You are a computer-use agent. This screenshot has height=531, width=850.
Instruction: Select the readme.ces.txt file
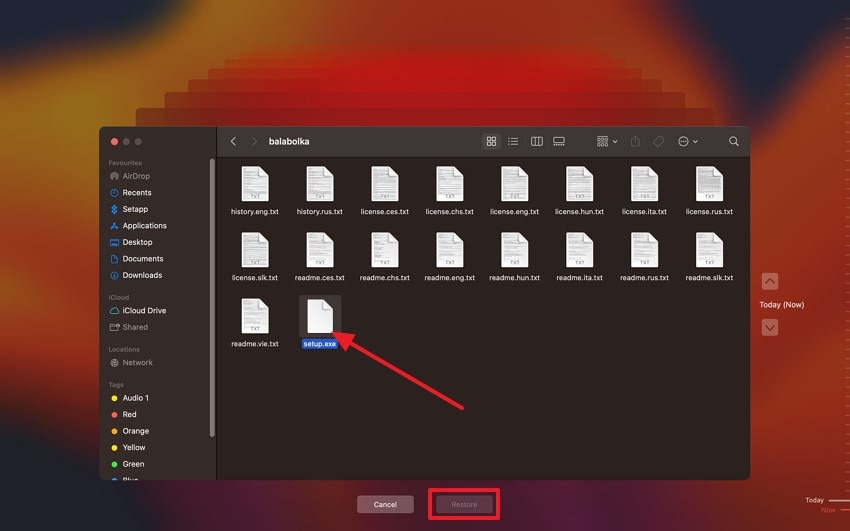click(320, 257)
